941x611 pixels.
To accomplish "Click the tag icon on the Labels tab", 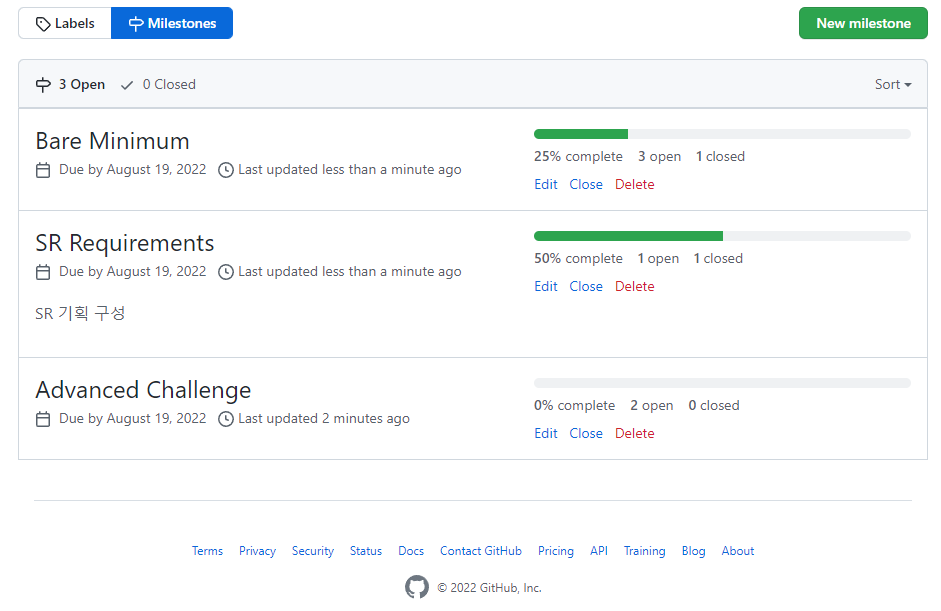I will click(x=43, y=24).
